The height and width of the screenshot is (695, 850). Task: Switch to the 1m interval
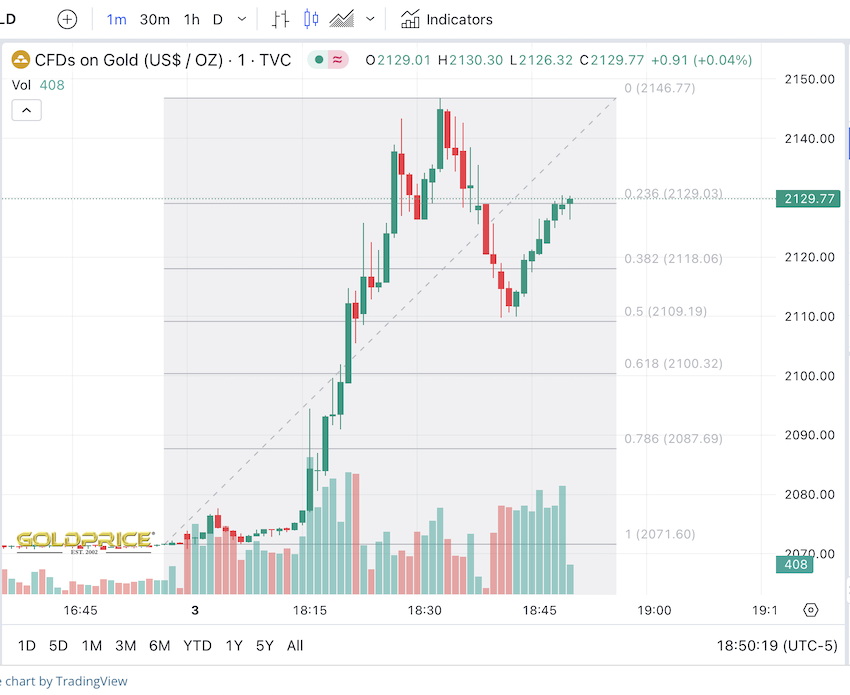[x=116, y=19]
